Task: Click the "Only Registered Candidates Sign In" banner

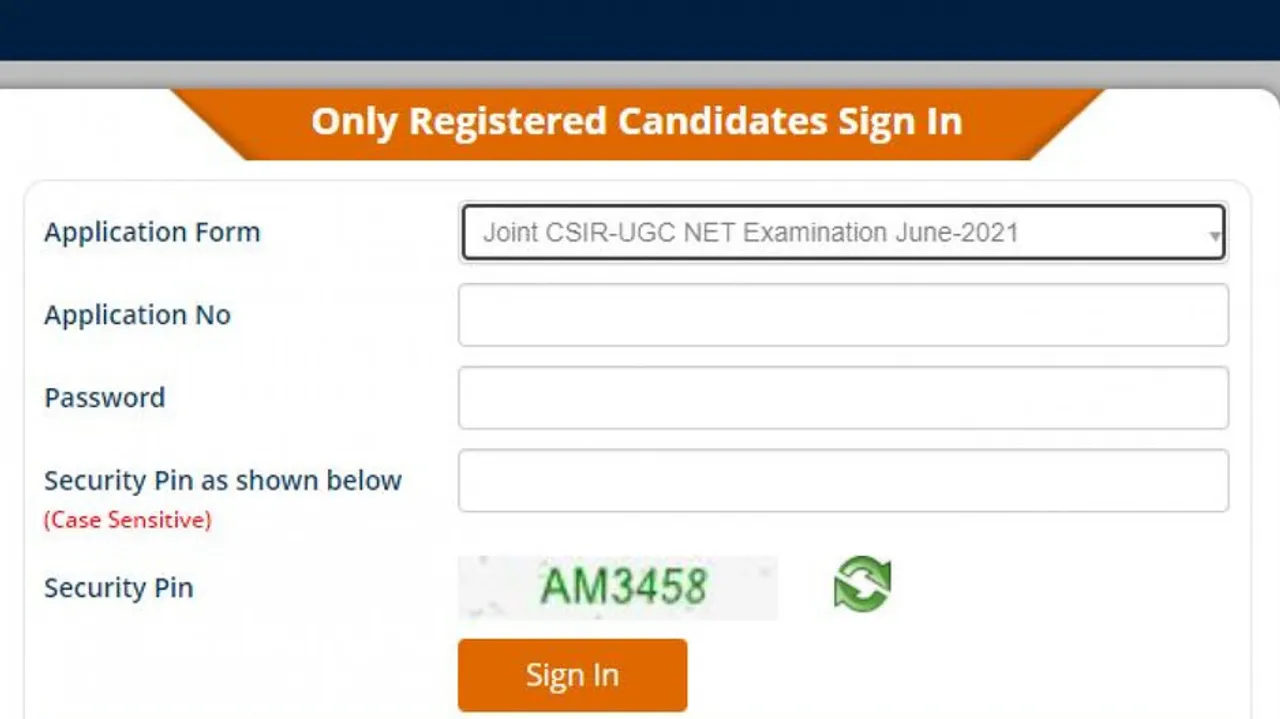Action: click(636, 122)
